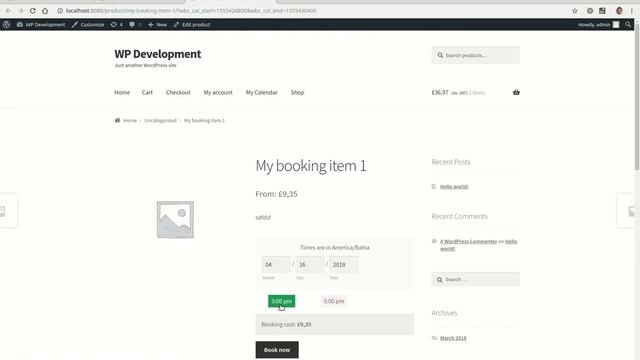View the £36,97 cart total
640x360 pixels.
pos(440,93)
